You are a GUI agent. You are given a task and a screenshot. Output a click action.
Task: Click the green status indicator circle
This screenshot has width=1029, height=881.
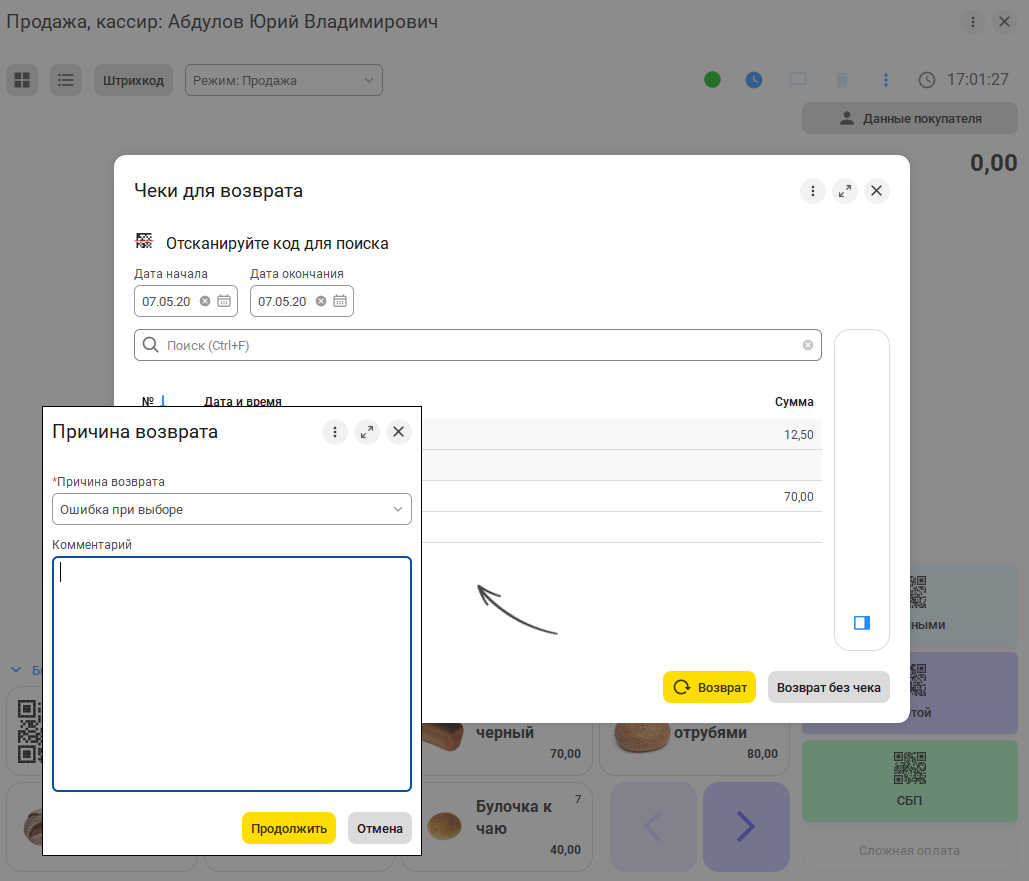(712, 80)
